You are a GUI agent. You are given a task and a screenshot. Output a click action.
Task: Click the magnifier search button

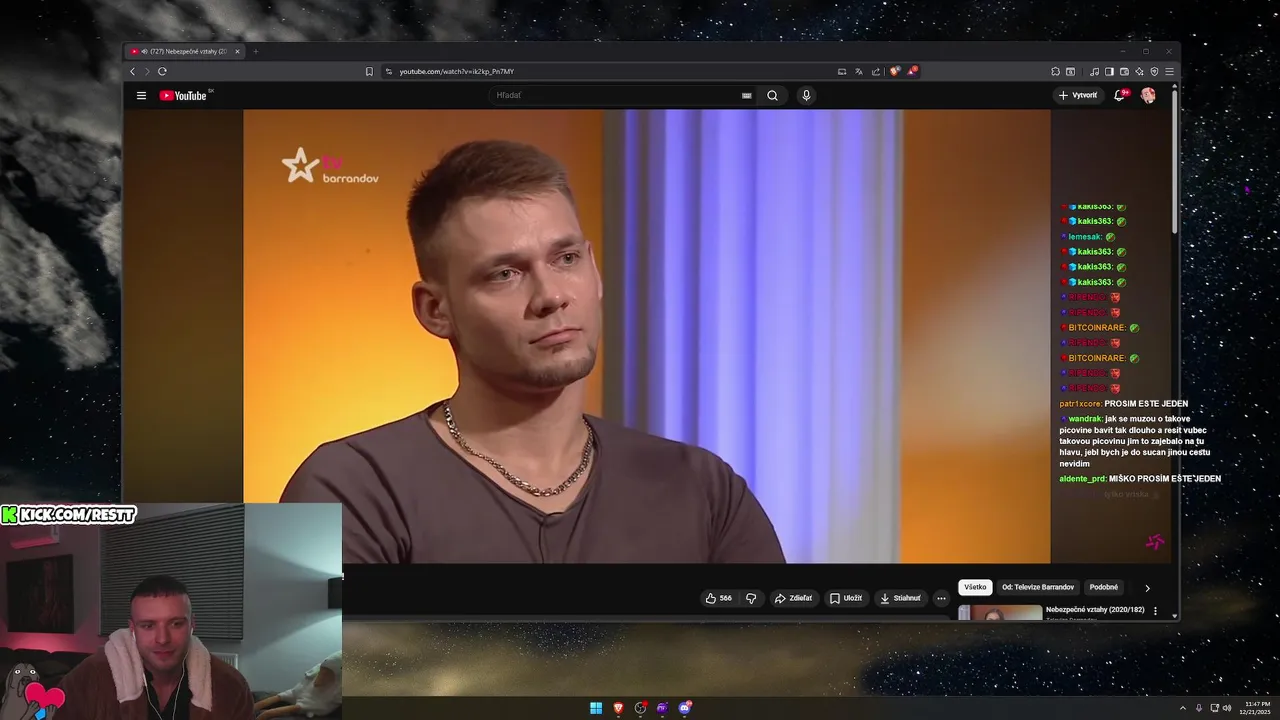coord(772,95)
